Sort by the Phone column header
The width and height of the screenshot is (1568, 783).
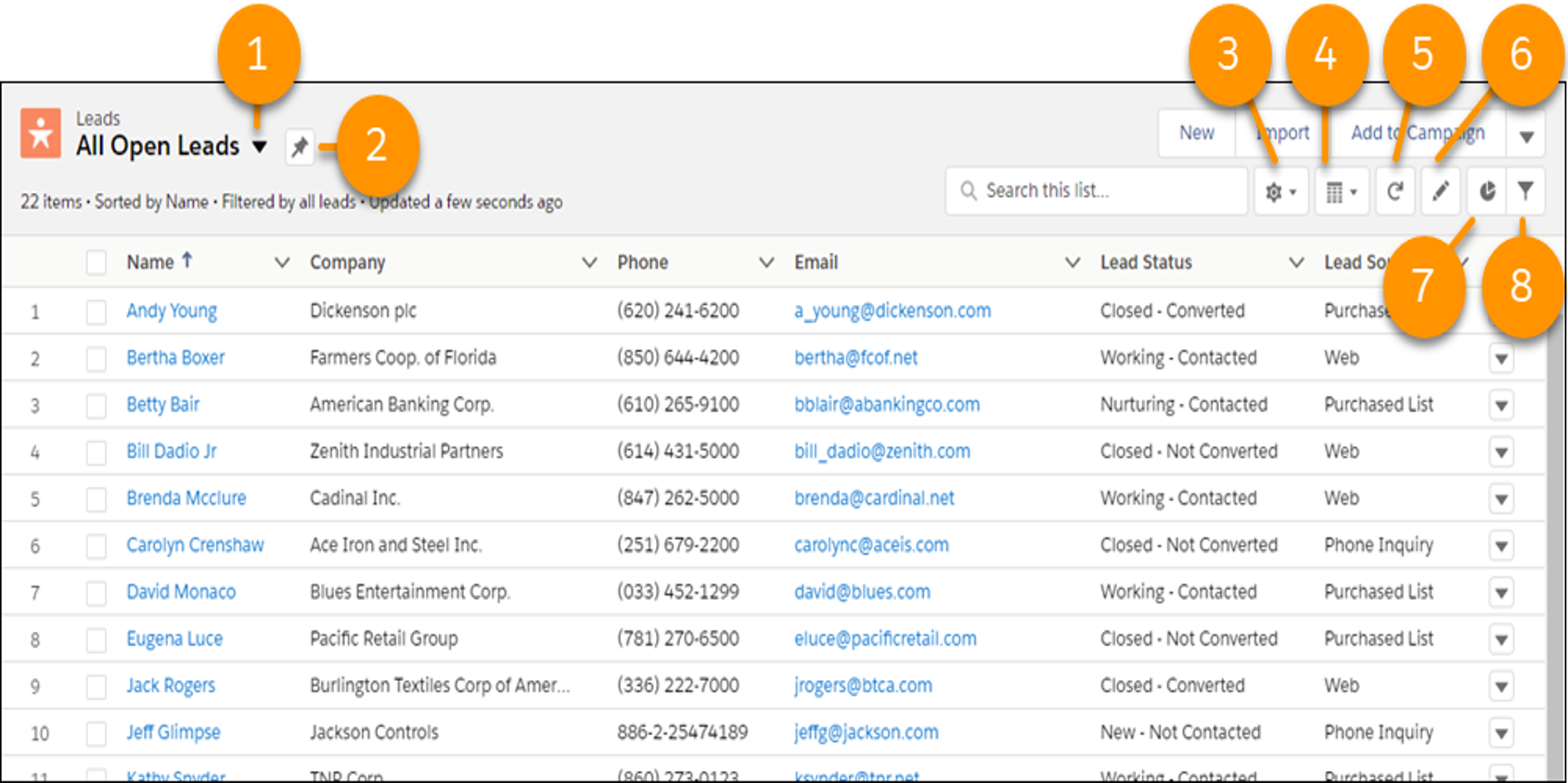pos(642,263)
